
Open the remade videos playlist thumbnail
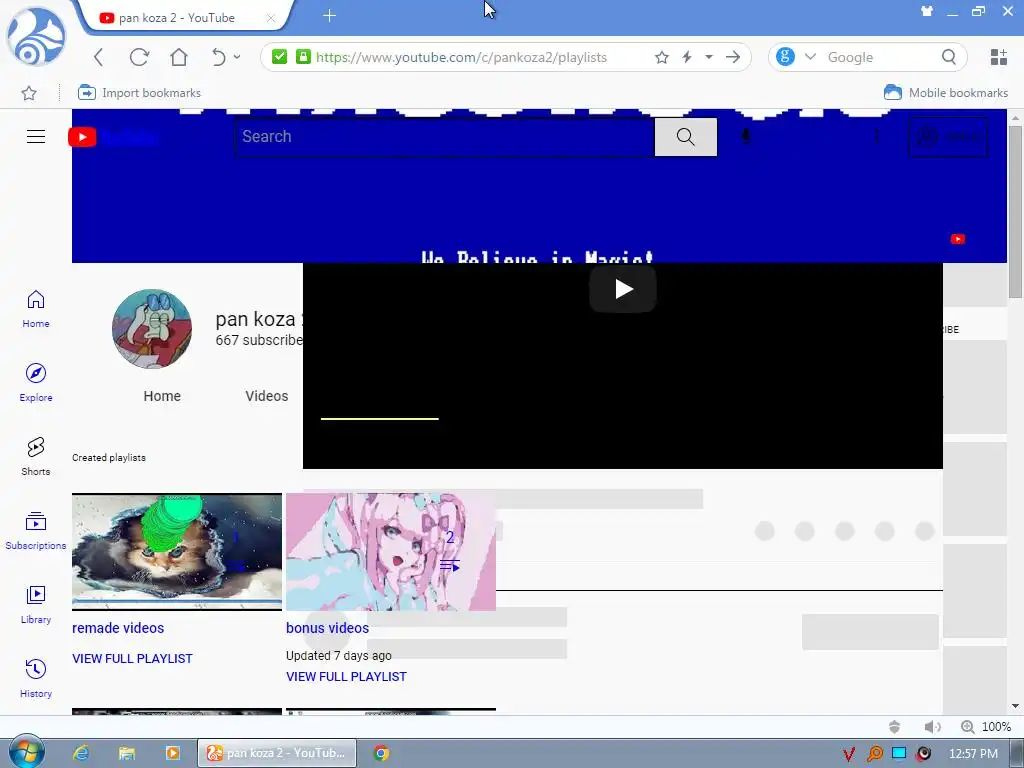177,552
